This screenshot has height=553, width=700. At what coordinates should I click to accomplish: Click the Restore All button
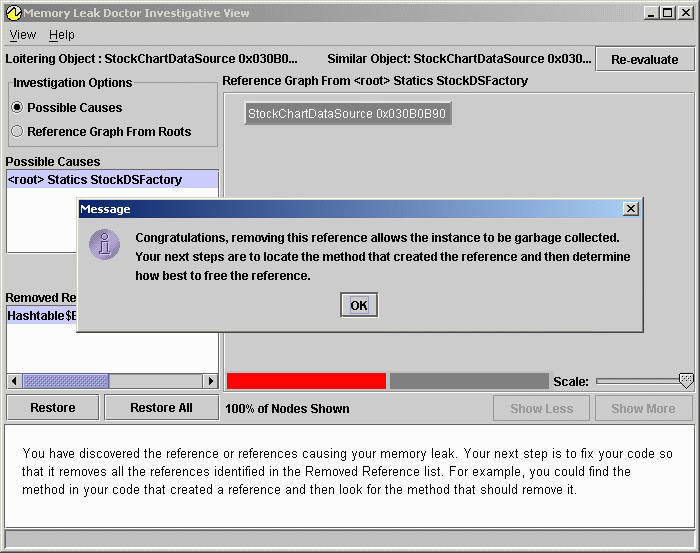(161, 408)
